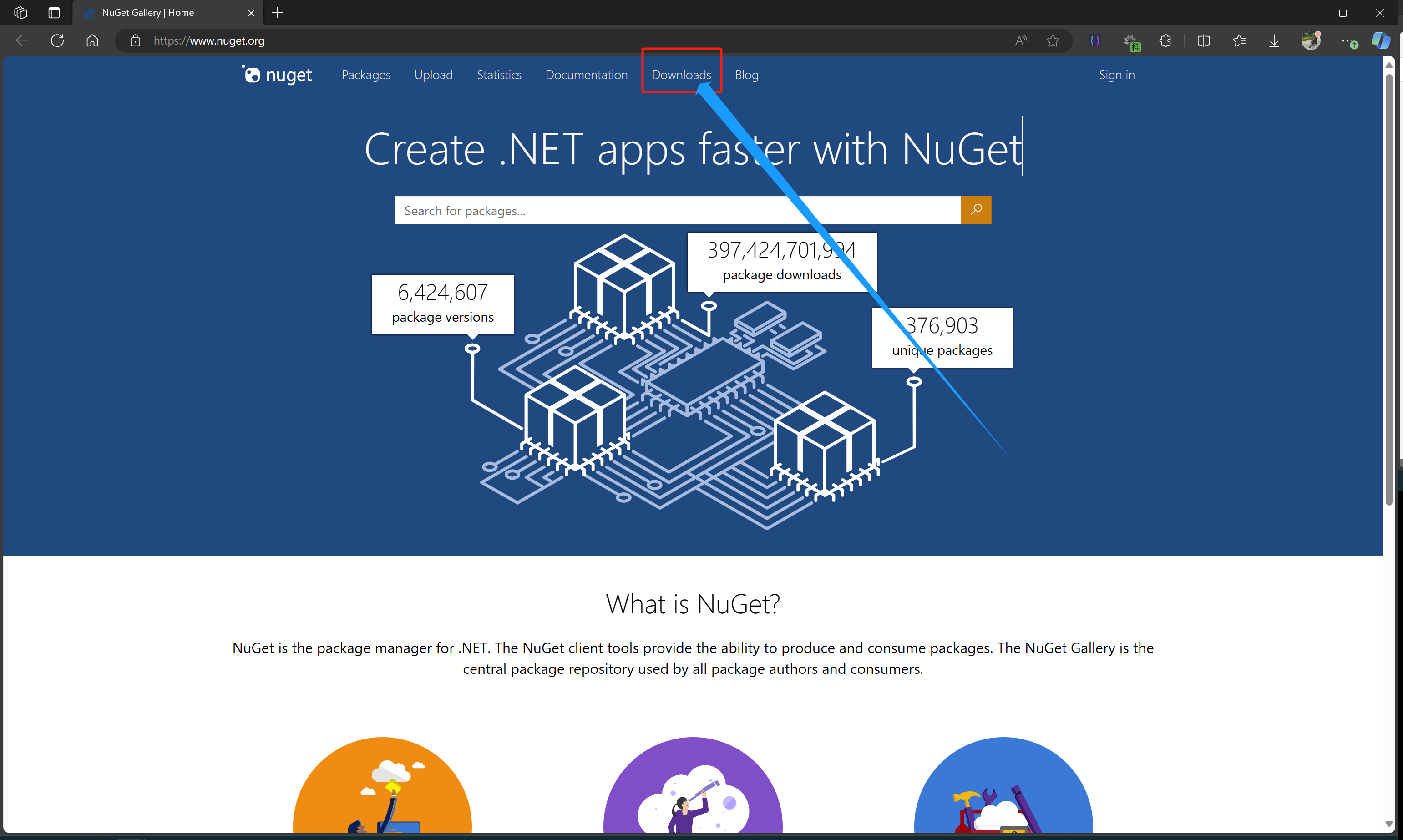
Task: Click the Search for packages input field
Action: (678, 211)
